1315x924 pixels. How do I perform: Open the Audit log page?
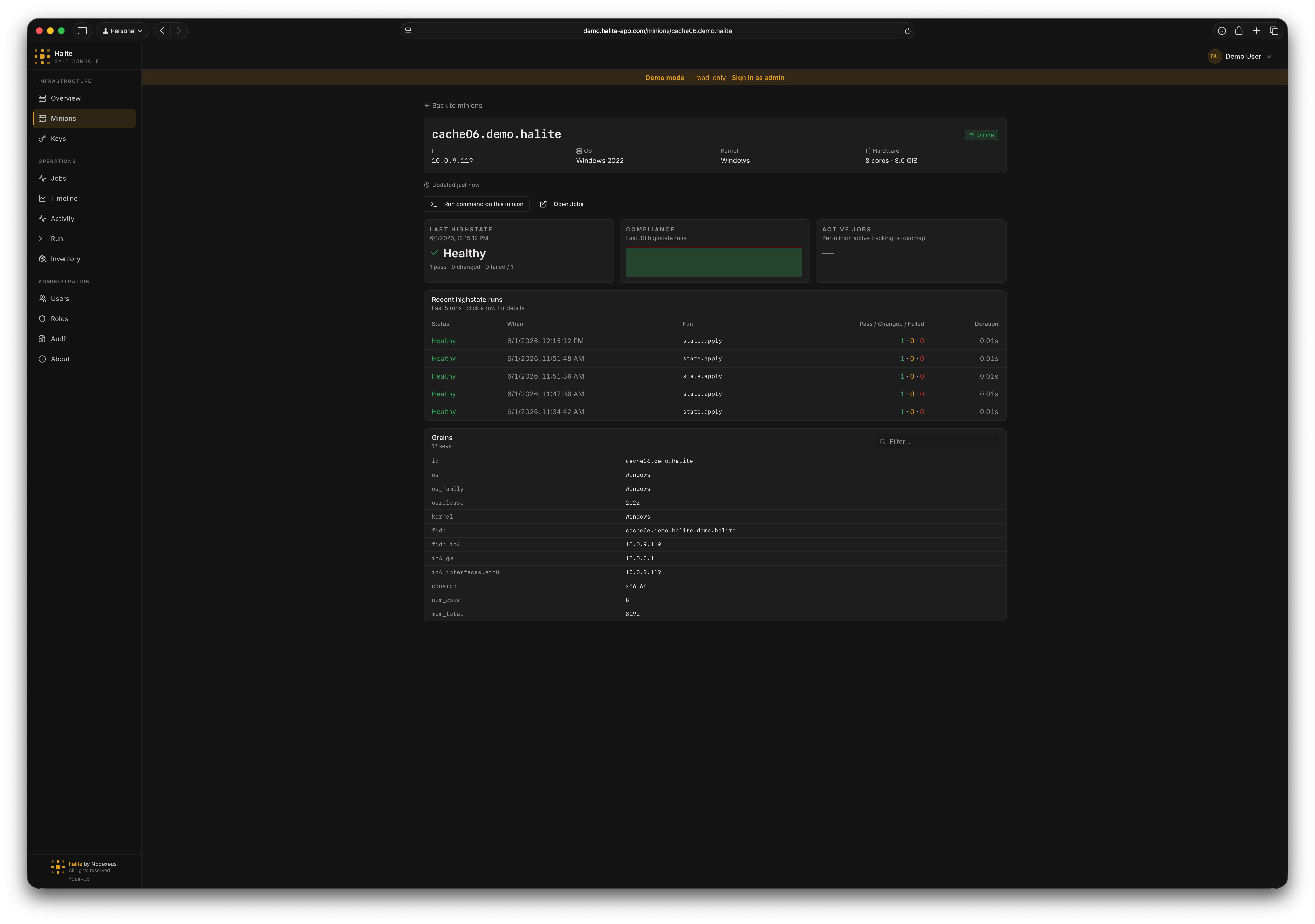point(84,339)
